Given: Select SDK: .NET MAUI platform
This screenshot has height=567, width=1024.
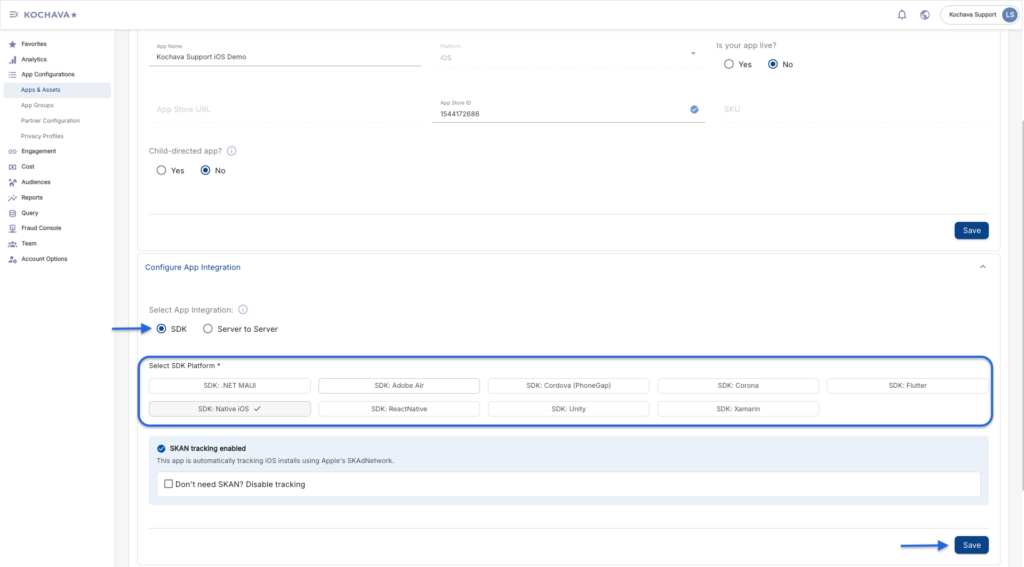Looking at the screenshot, I should [230, 386].
